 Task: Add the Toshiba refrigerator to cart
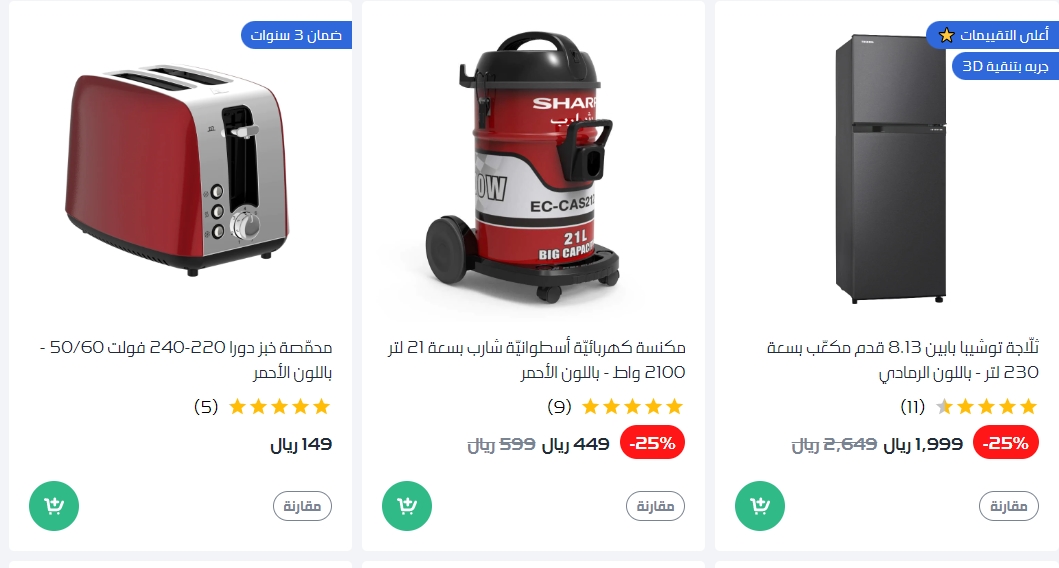pyautogui.click(x=760, y=506)
